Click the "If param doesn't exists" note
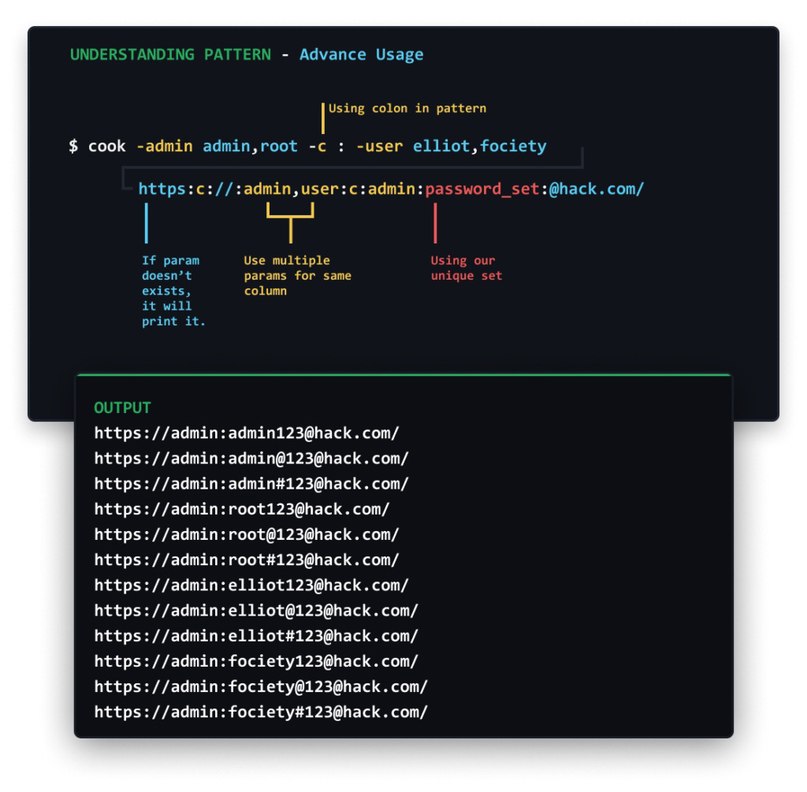The height and width of the screenshot is (792, 807). pyautogui.click(x=173, y=291)
